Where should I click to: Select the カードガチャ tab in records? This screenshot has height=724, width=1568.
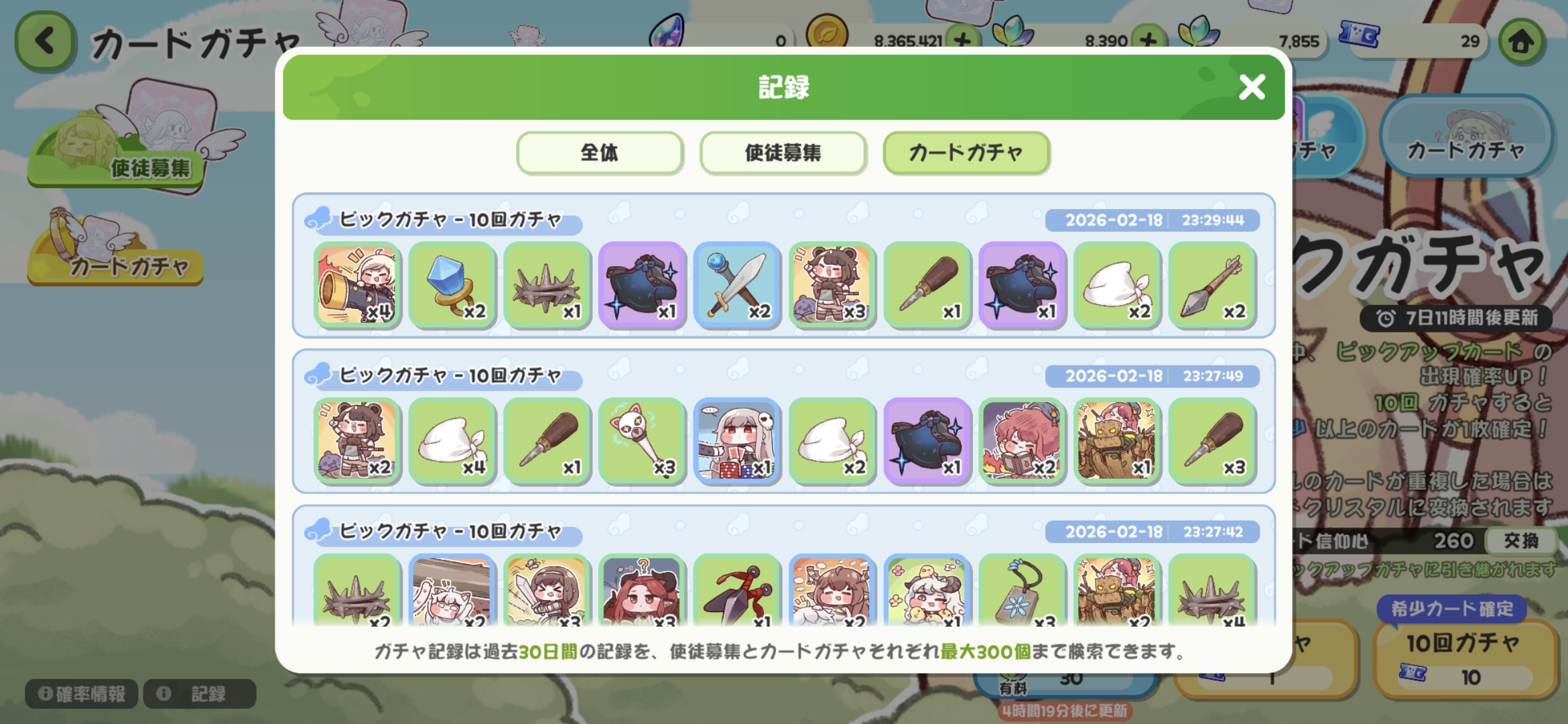click(966, 153)
